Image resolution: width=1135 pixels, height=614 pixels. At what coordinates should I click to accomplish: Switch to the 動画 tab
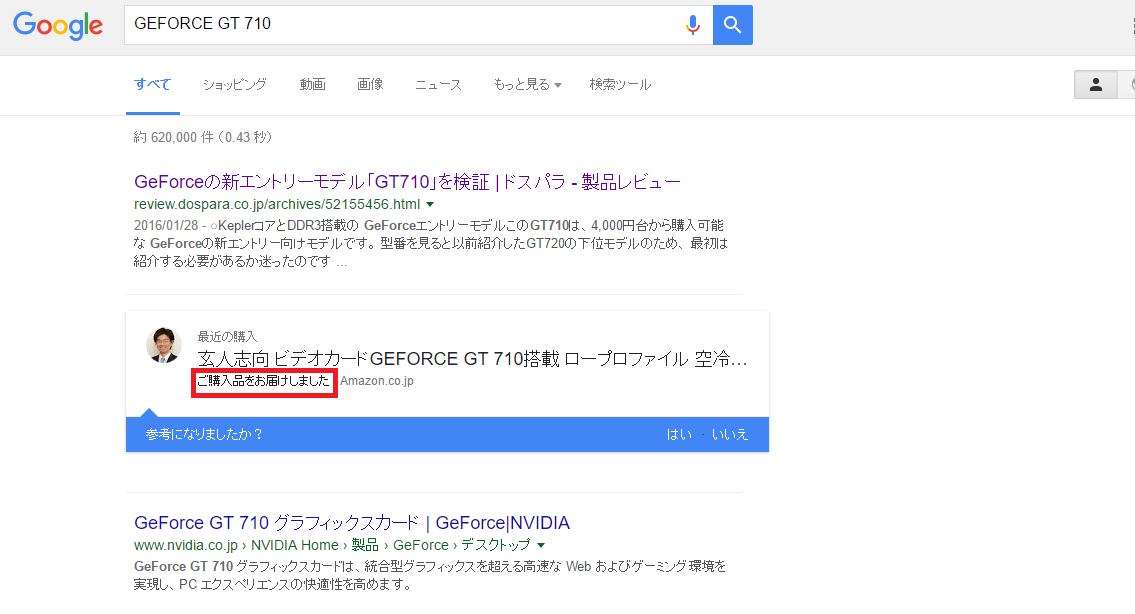313,85
